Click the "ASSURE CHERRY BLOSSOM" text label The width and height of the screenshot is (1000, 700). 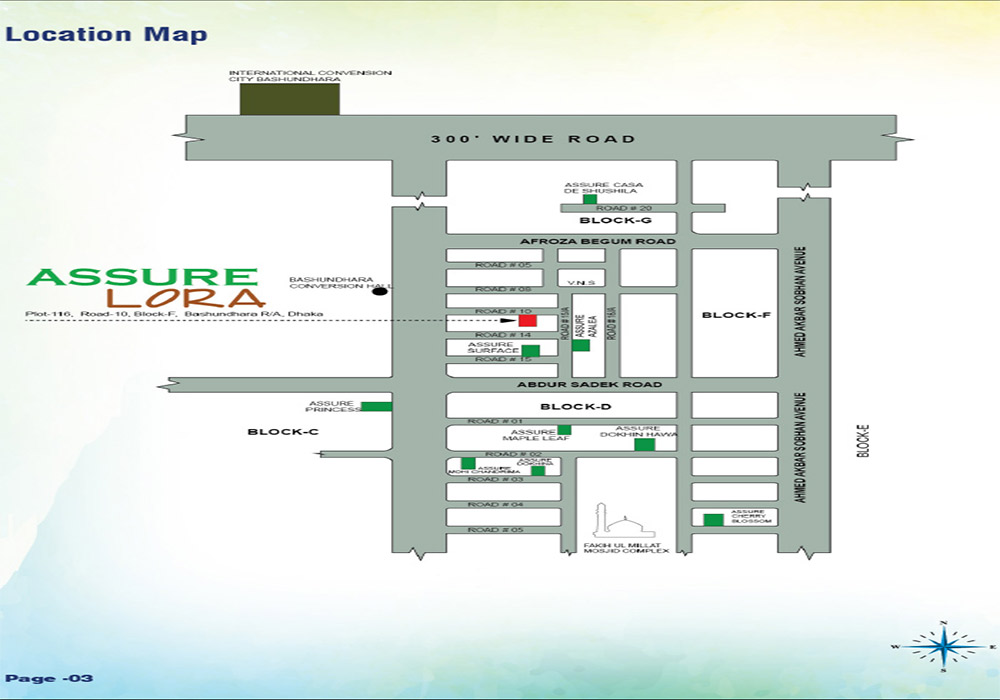pyautogui.click(x=751, y=516)
